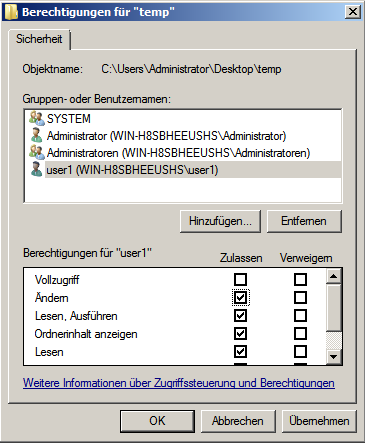Click the Administrator user icon
The width and height of the screenshot is (365, 443).
tap(36, 135)
